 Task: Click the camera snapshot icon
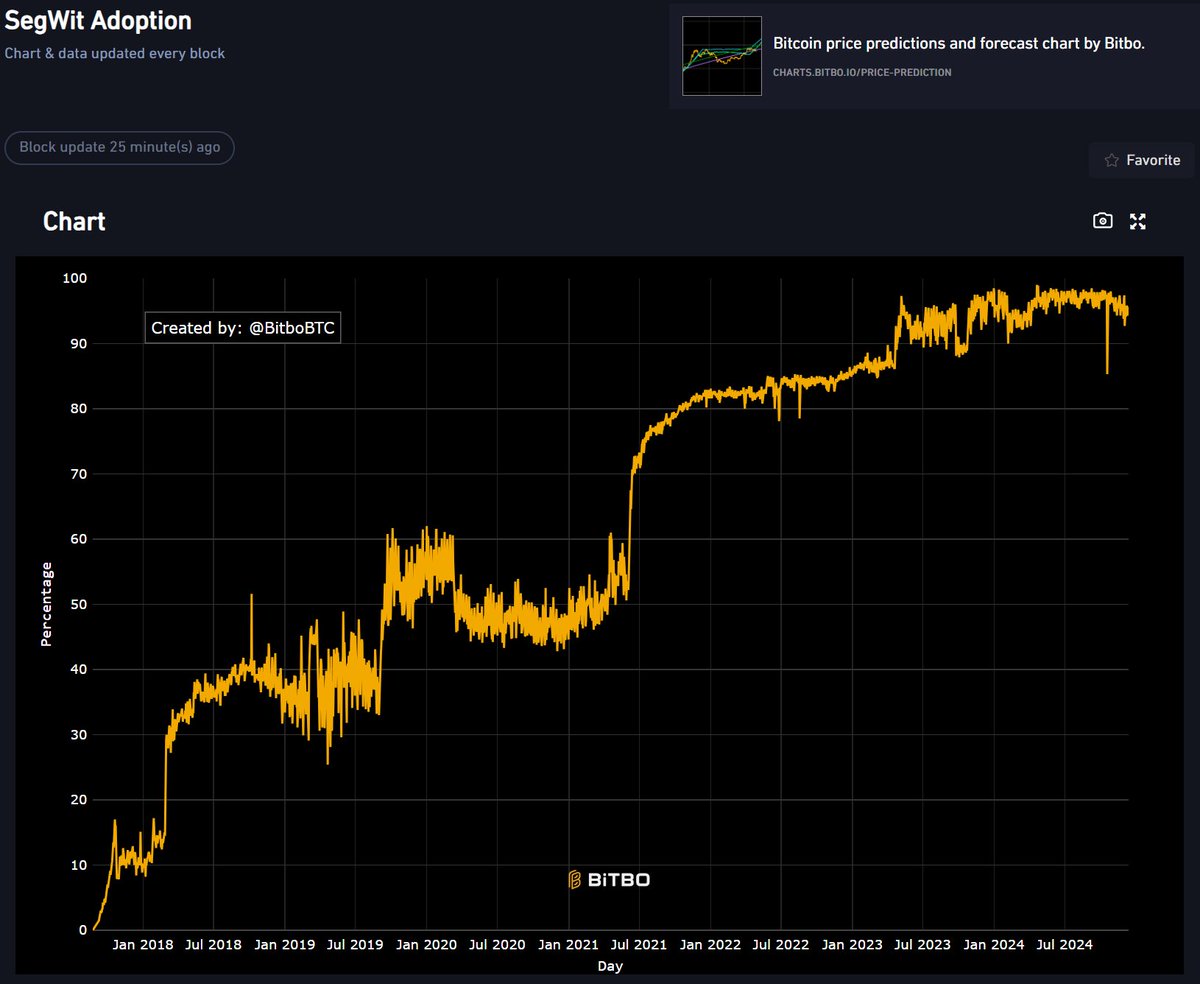1102,221
